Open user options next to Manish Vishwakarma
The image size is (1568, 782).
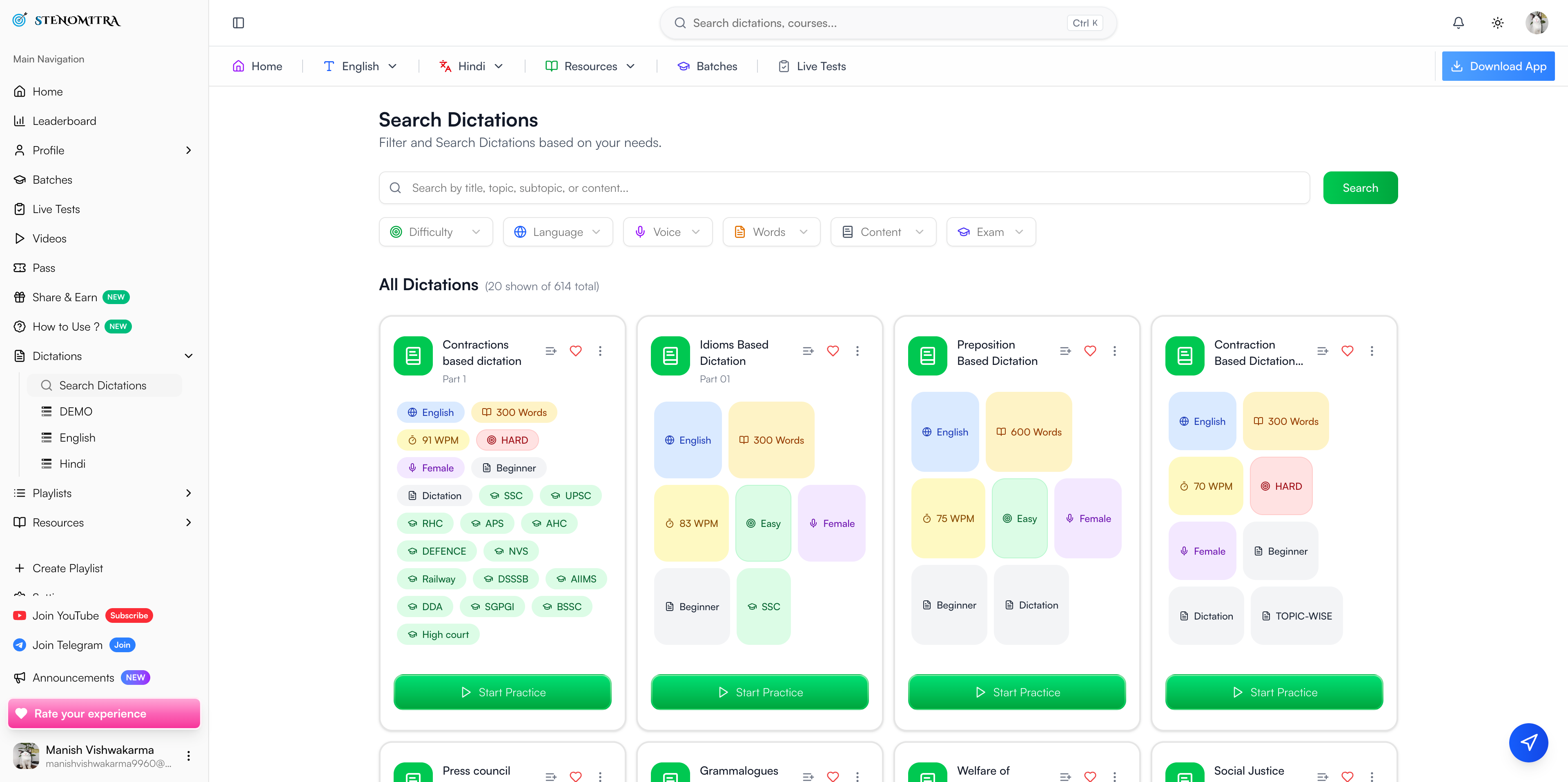tap(189, 755)
